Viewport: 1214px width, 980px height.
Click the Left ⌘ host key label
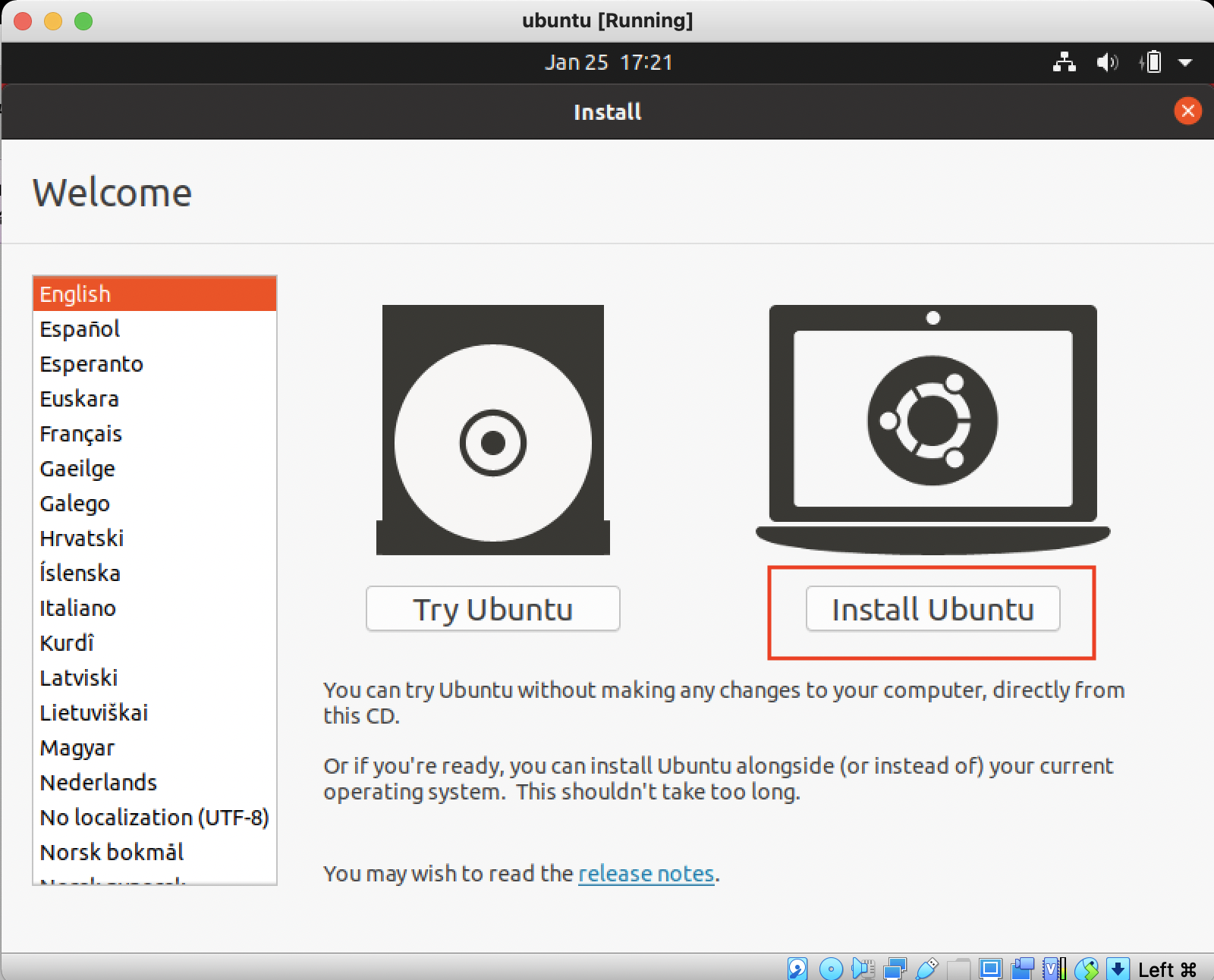point(1168,969)
